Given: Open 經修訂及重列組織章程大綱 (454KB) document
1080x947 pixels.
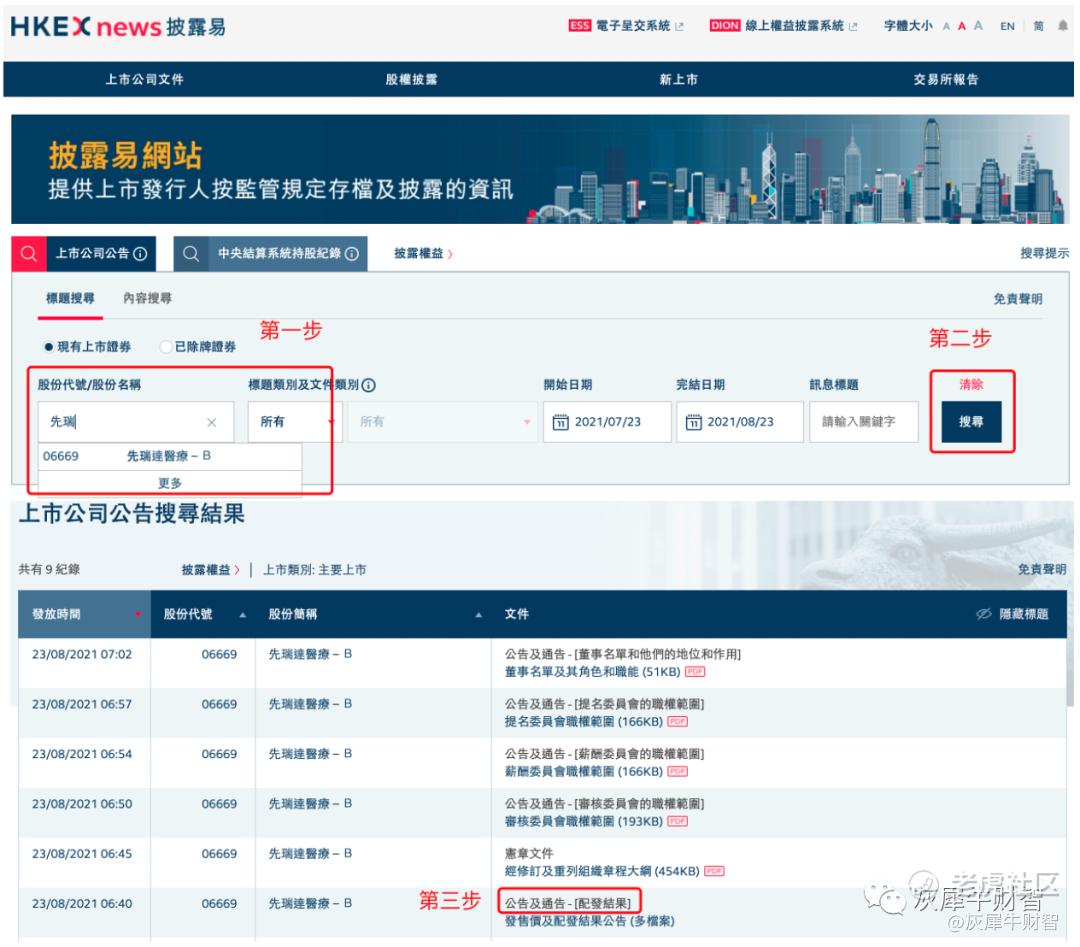Looking at the screenshot, I should pos(602,871).
